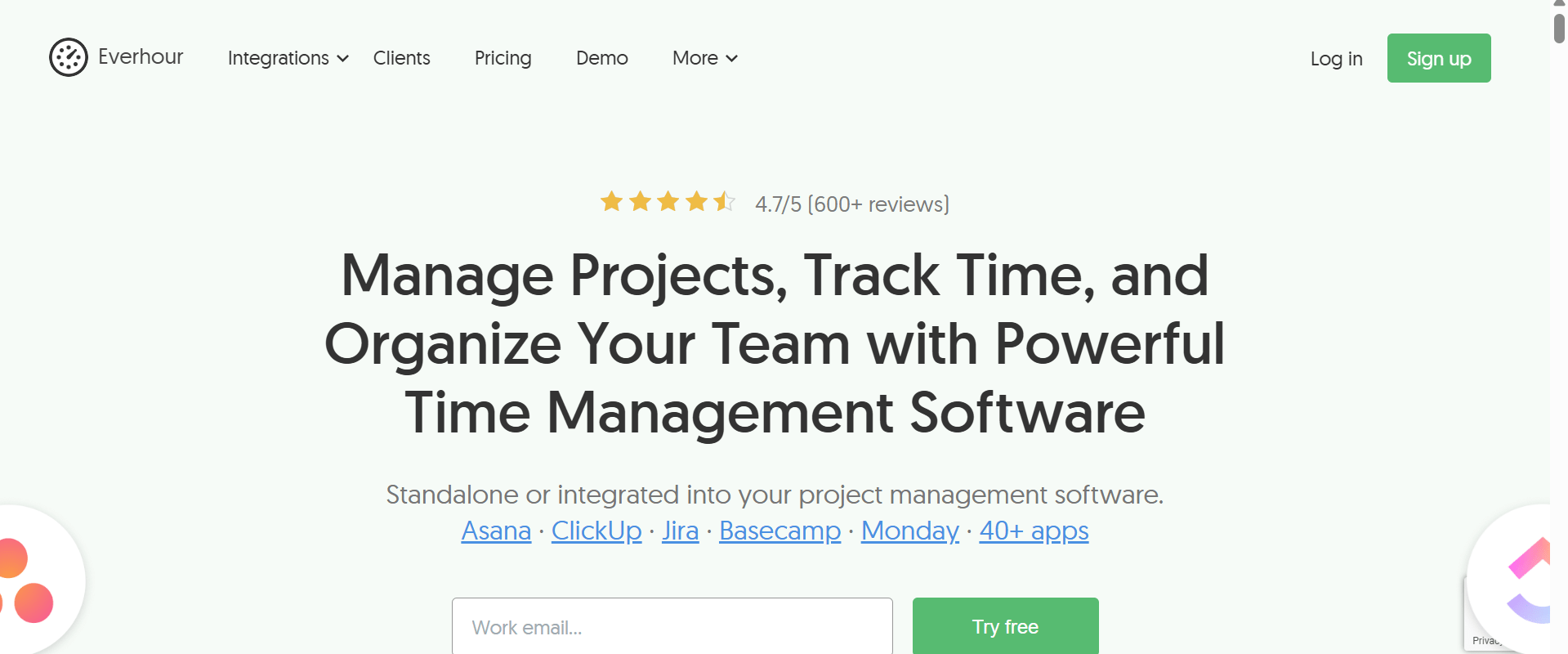This screenshot has height=654, width=1568.
Task: Open the Jira integration link
Action: pos(680,531)
